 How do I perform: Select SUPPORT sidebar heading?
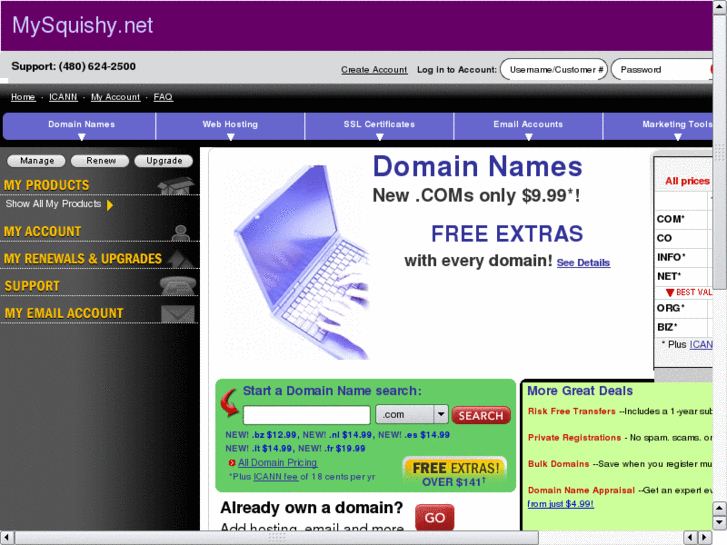coord(32,286)
